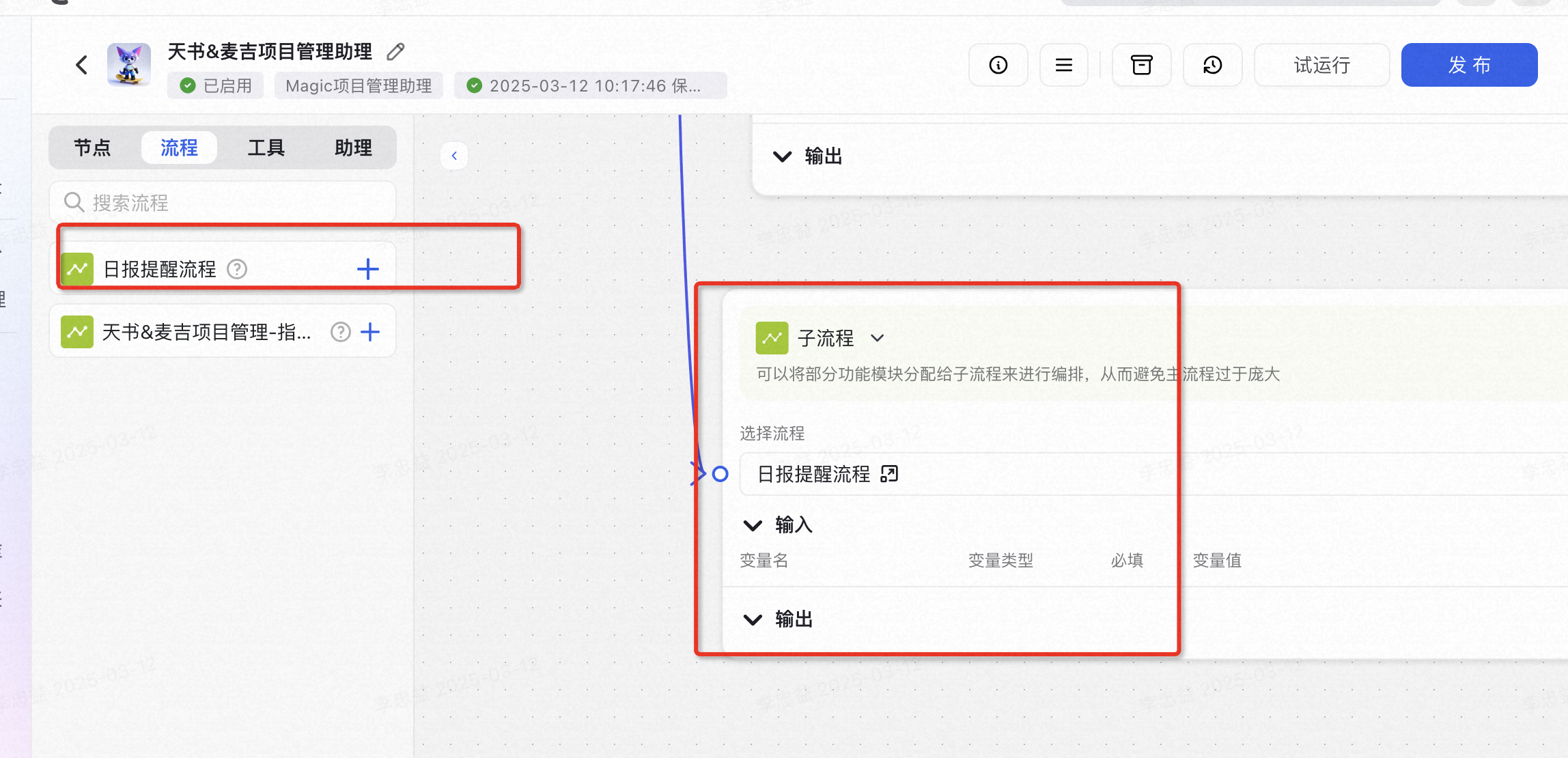The width and height of the screenshot is (1568, 758).
Task: Show help for 日报提醒流程
Action: click(237, 269)
